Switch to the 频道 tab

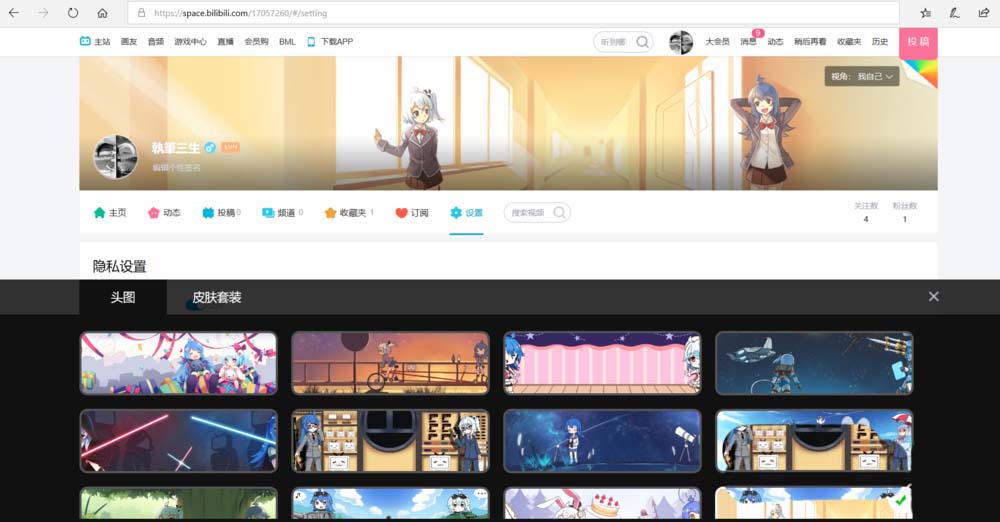tap(283, 213)
